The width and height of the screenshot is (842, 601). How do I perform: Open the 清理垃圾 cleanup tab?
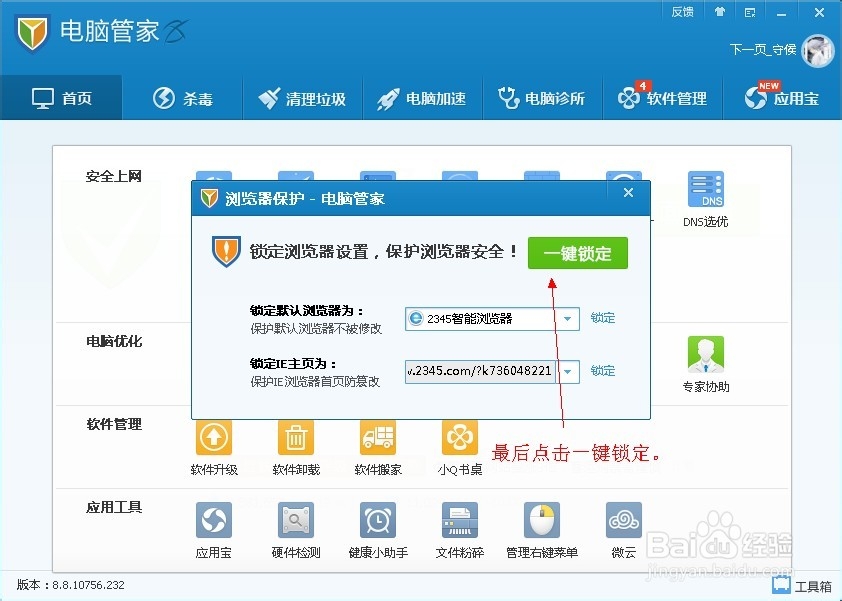click(303, 98)
